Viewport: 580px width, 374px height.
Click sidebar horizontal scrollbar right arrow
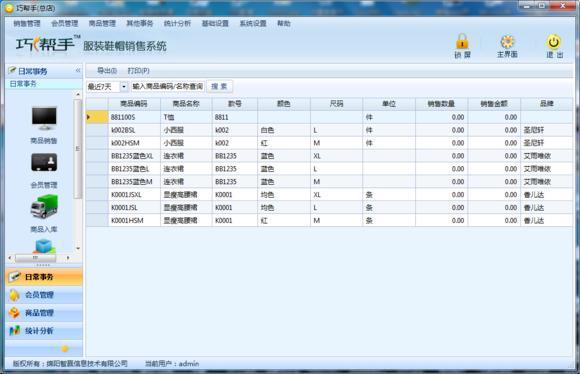coord(68,257)
